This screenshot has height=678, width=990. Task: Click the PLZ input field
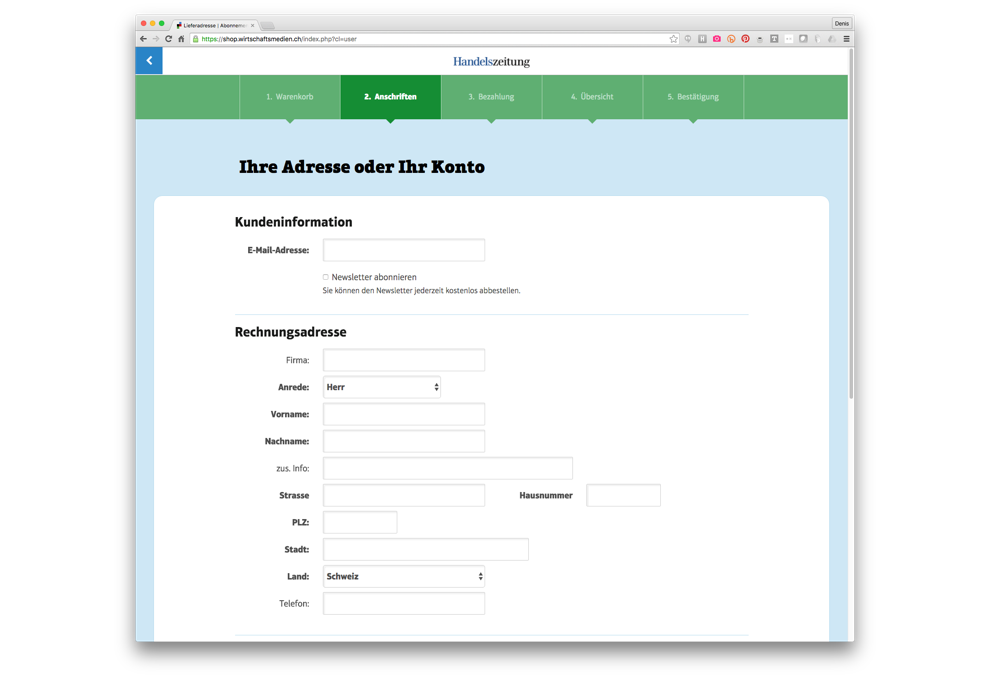[x=360, y=523]
